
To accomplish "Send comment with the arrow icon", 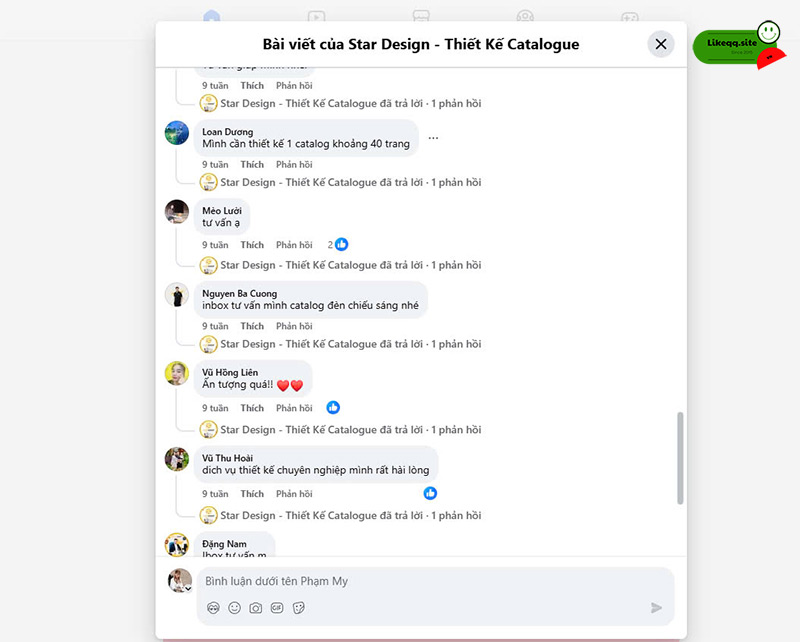I will click(x=656, y=608).
